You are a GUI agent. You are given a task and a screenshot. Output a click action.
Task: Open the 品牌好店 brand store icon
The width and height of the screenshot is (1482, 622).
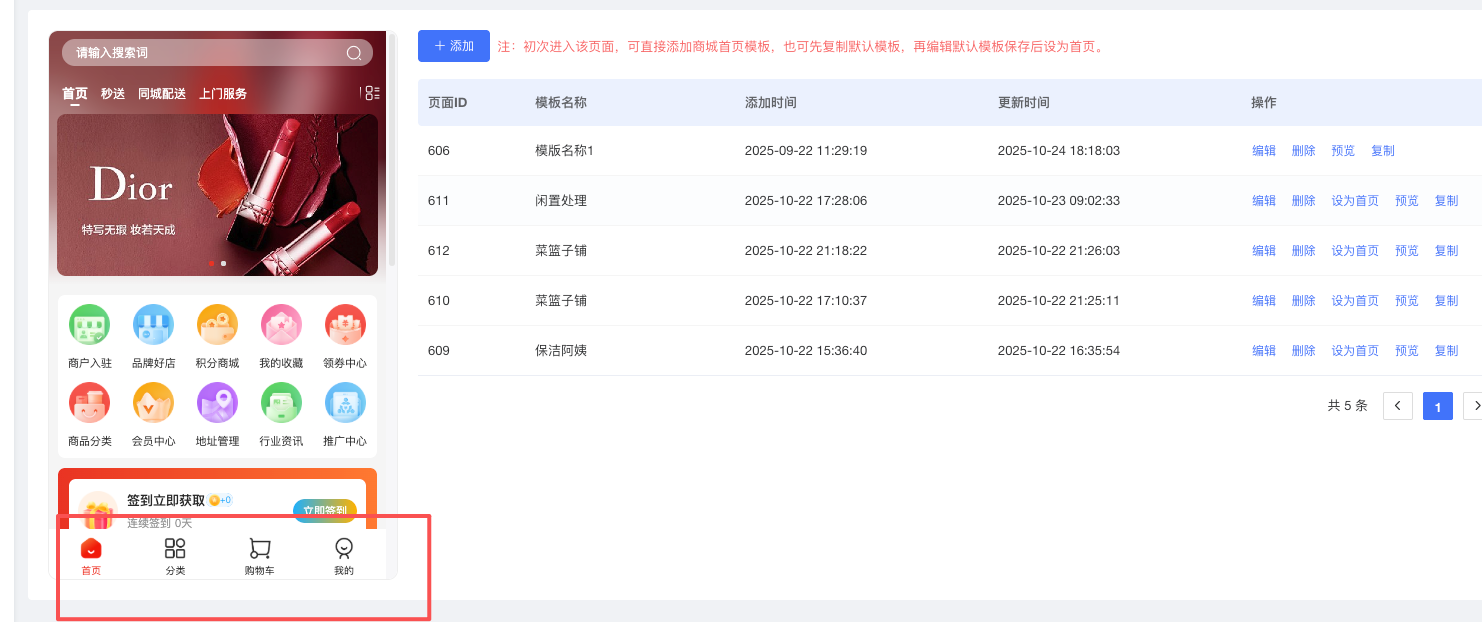click(x=153, y=325)
